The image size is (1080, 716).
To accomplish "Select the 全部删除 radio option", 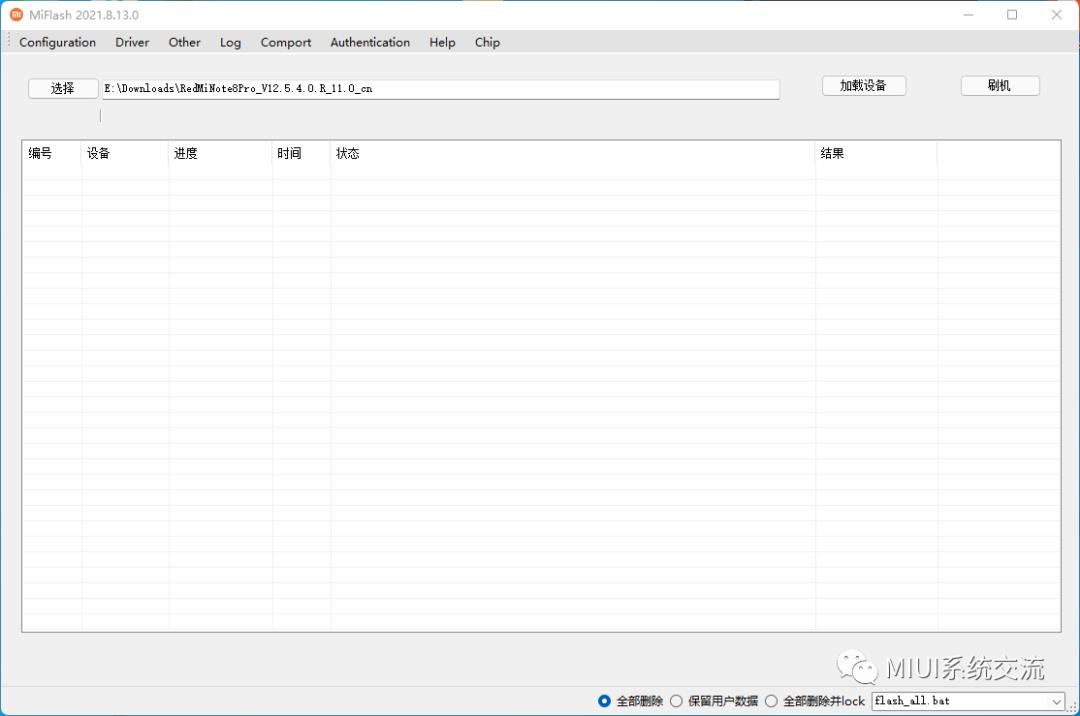I will pos(604,701).
